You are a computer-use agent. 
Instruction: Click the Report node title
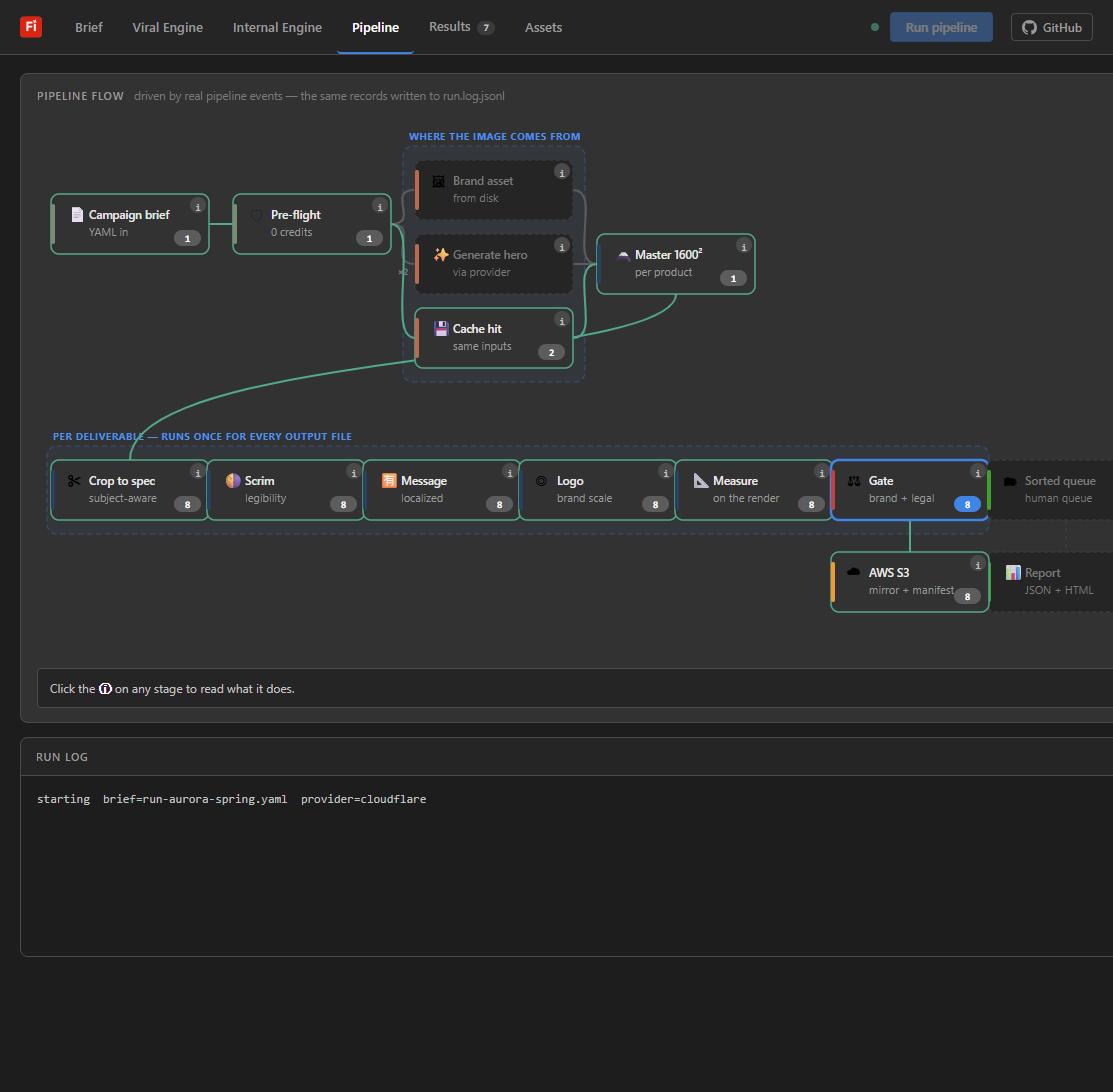coord(1042,572)
